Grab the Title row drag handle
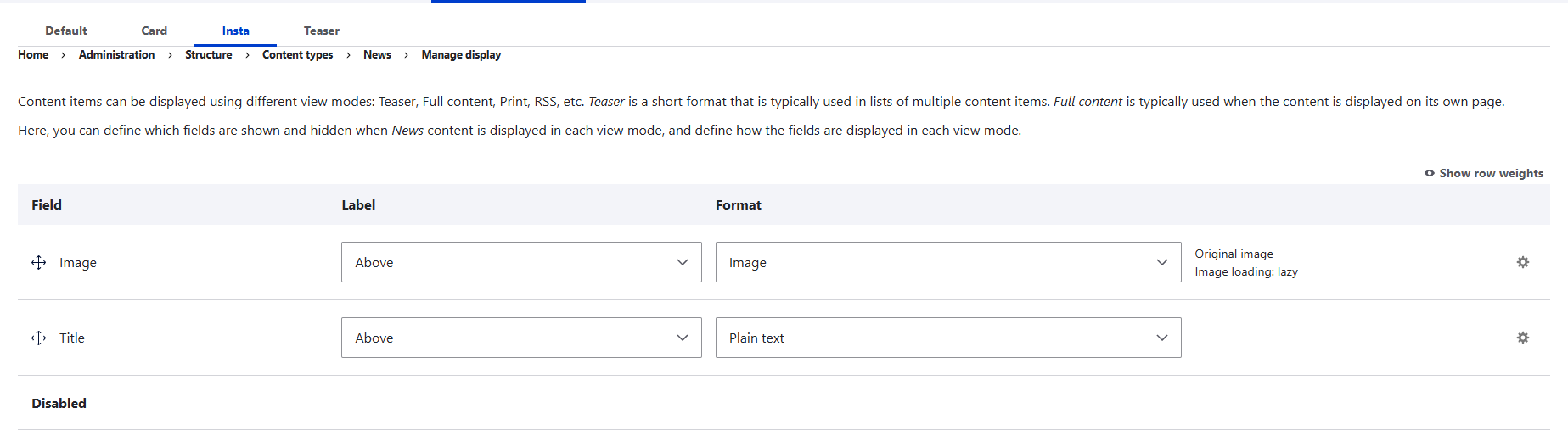The height and width of the screenshot is (447, 1568). 39,338
